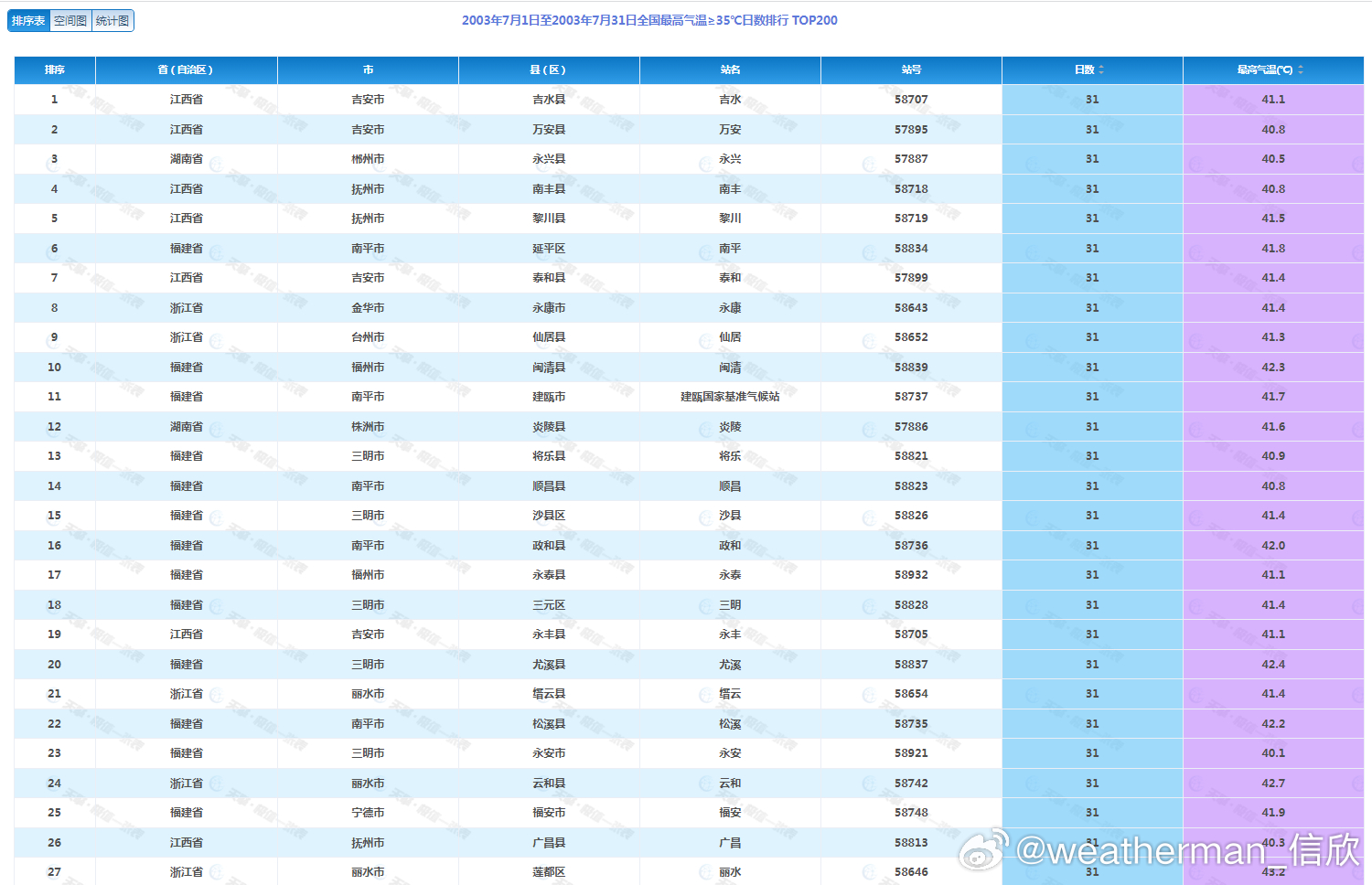
Task: Click city cell 宁德市
Action: coord(368,813)
